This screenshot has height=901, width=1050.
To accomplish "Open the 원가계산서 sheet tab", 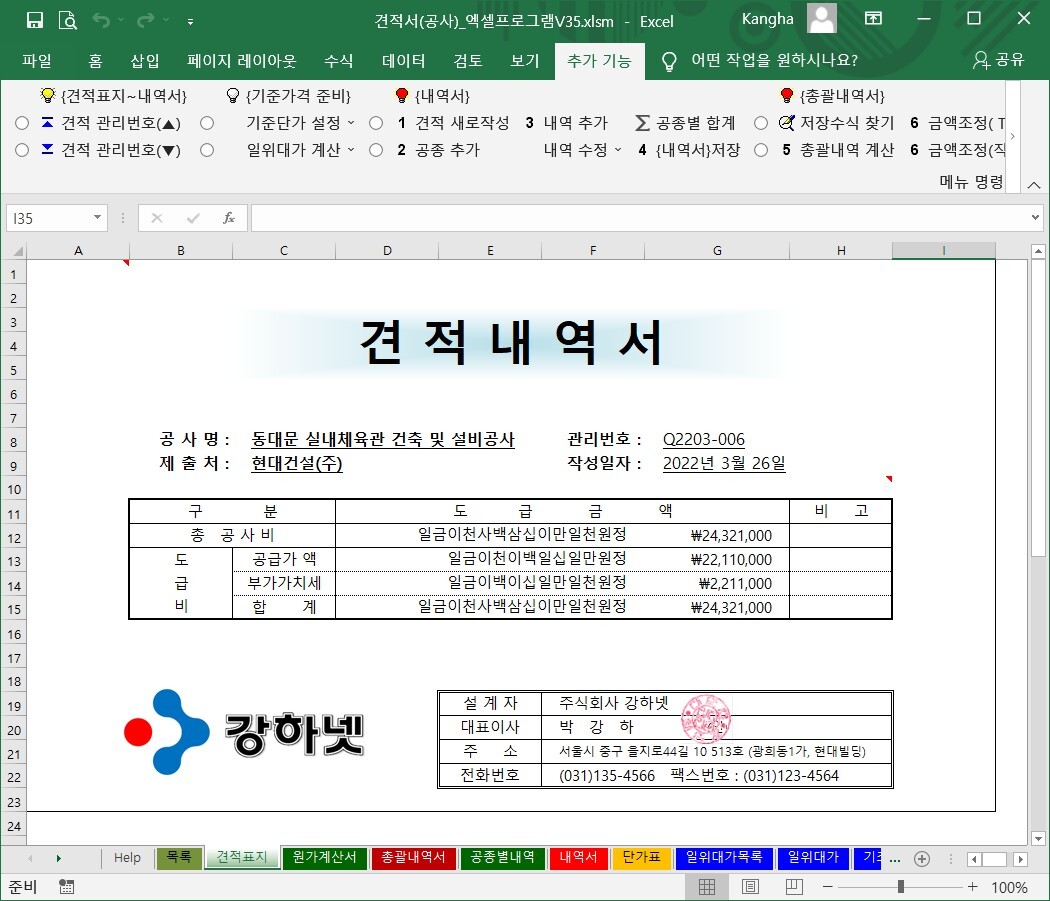I will (x=324, y=857).
